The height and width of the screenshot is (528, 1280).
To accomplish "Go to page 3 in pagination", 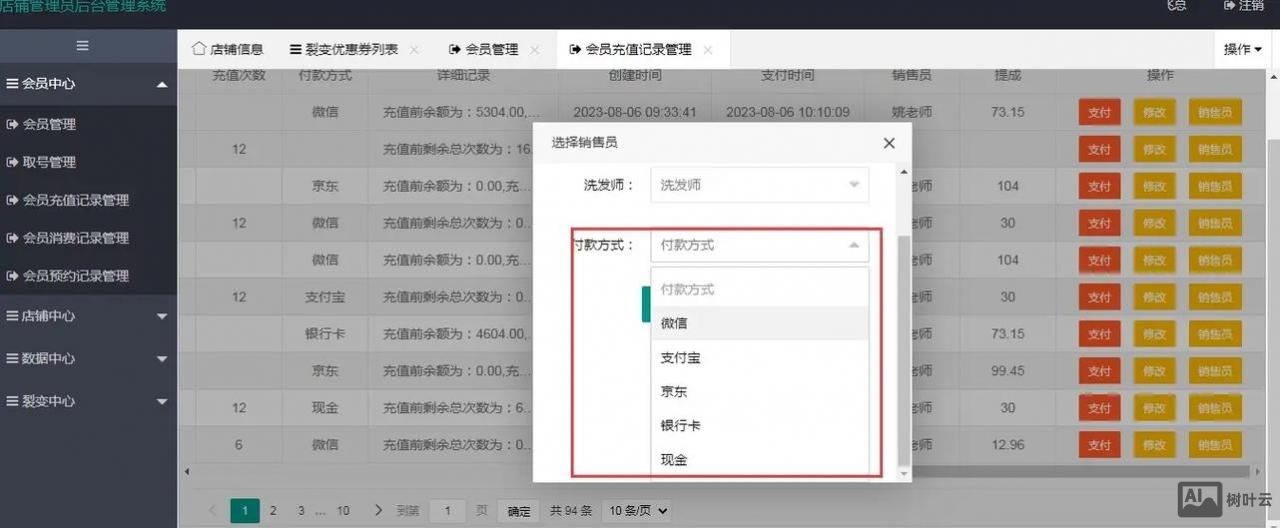I will (301, 510).
